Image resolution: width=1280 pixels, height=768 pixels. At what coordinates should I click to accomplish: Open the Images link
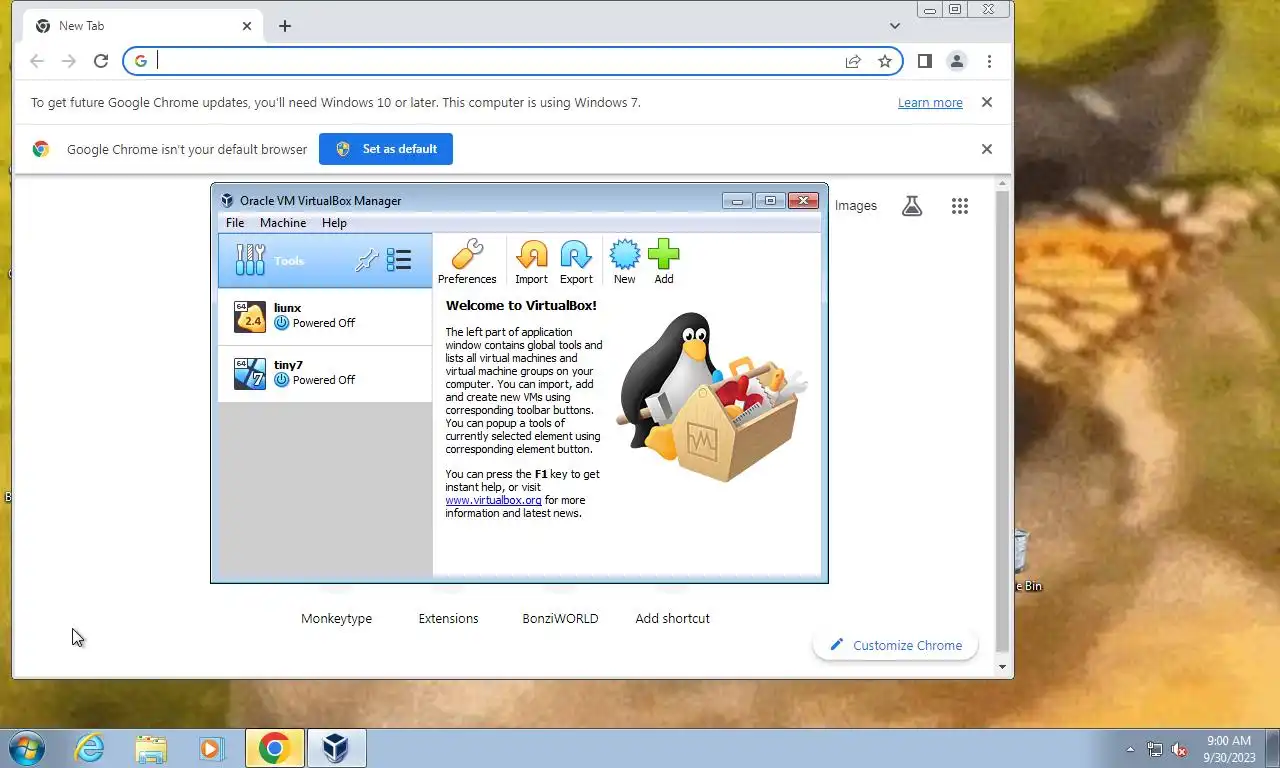point(856,206)
